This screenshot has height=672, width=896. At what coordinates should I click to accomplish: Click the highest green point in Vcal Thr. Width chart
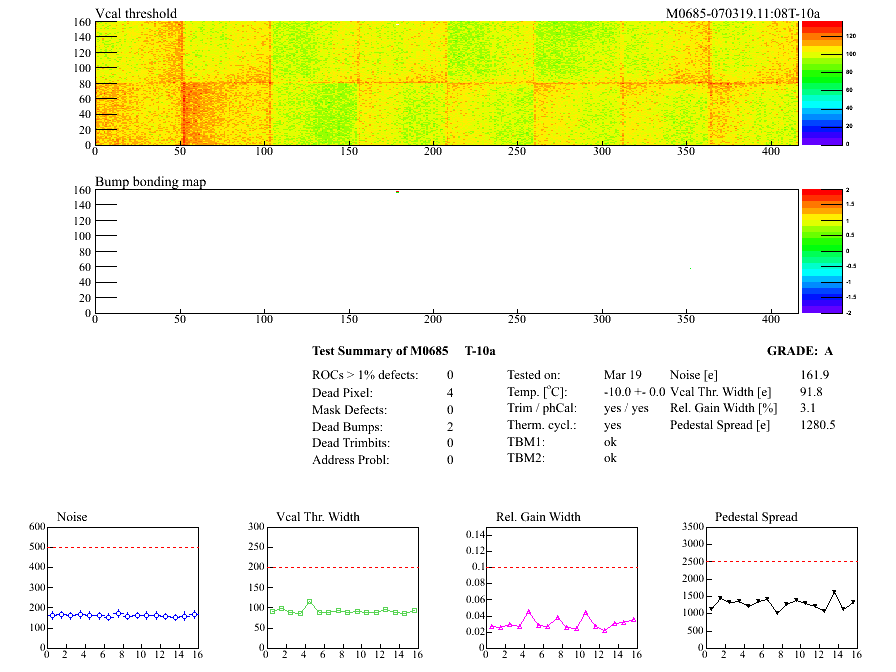tap(310, 602)
